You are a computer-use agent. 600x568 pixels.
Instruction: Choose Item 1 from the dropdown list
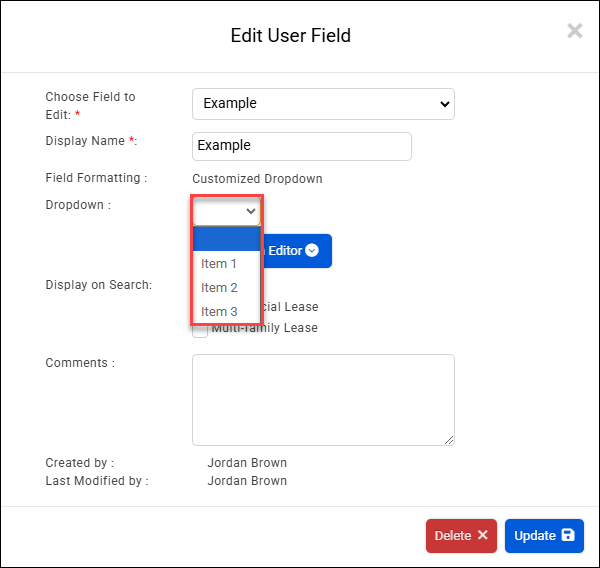227,264
